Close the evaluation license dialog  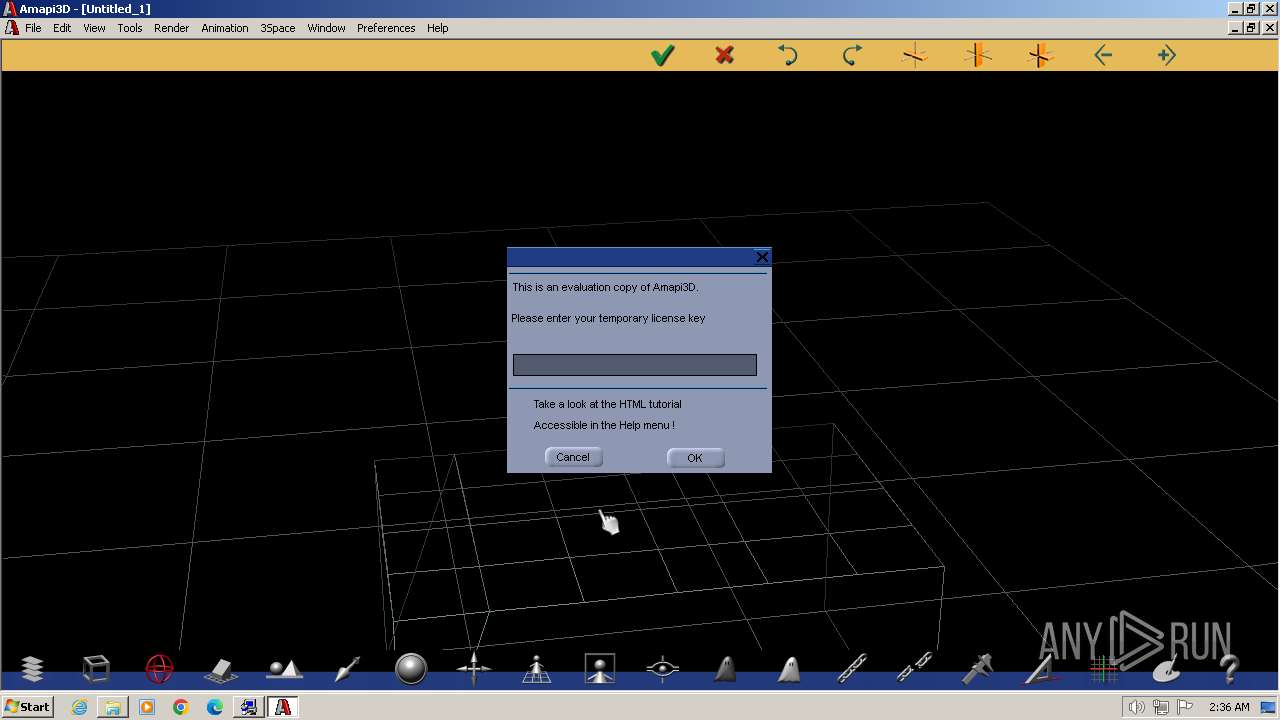click(762, 257)
